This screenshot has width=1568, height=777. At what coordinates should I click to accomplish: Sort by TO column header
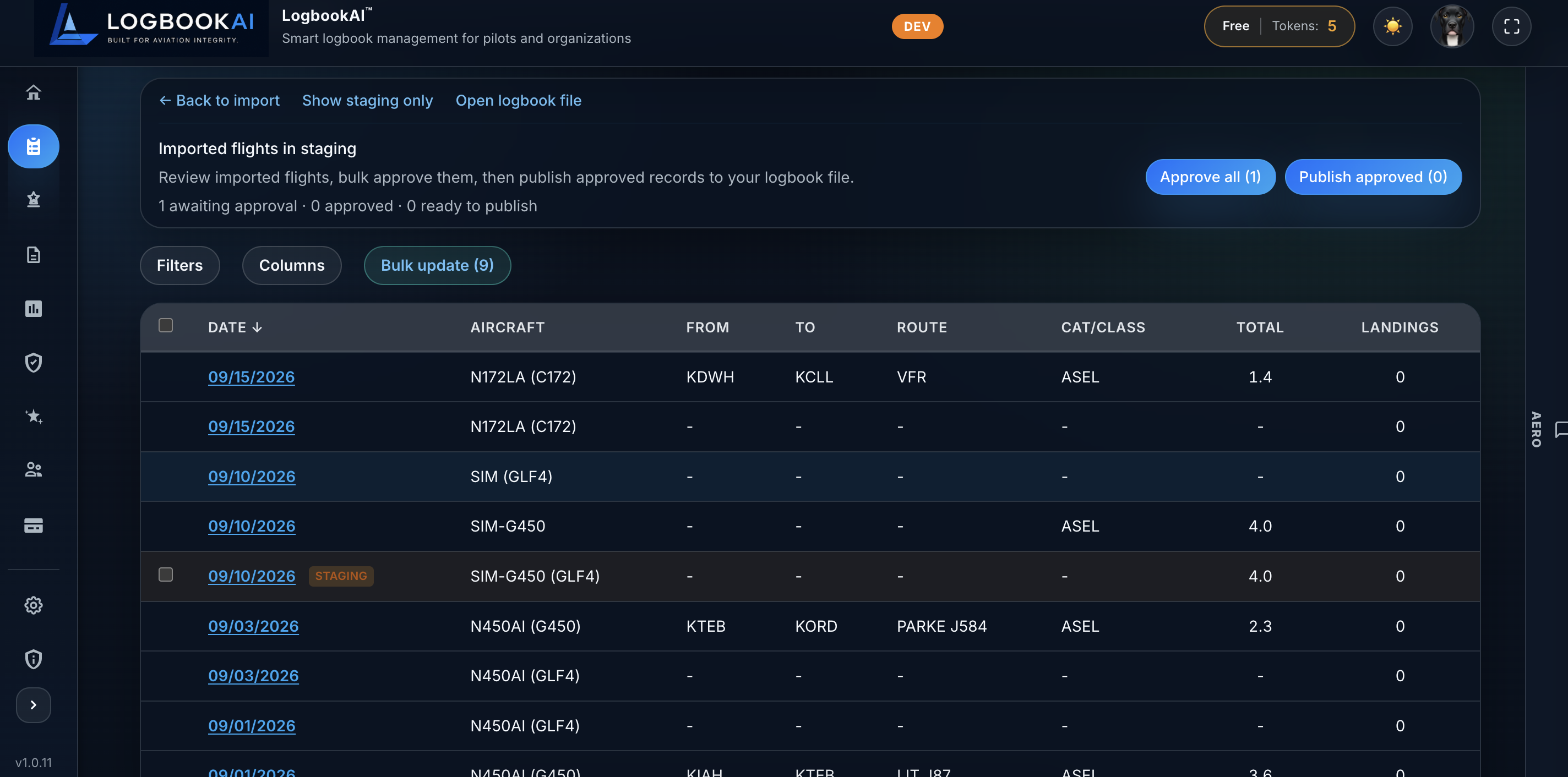pos(805,327)
